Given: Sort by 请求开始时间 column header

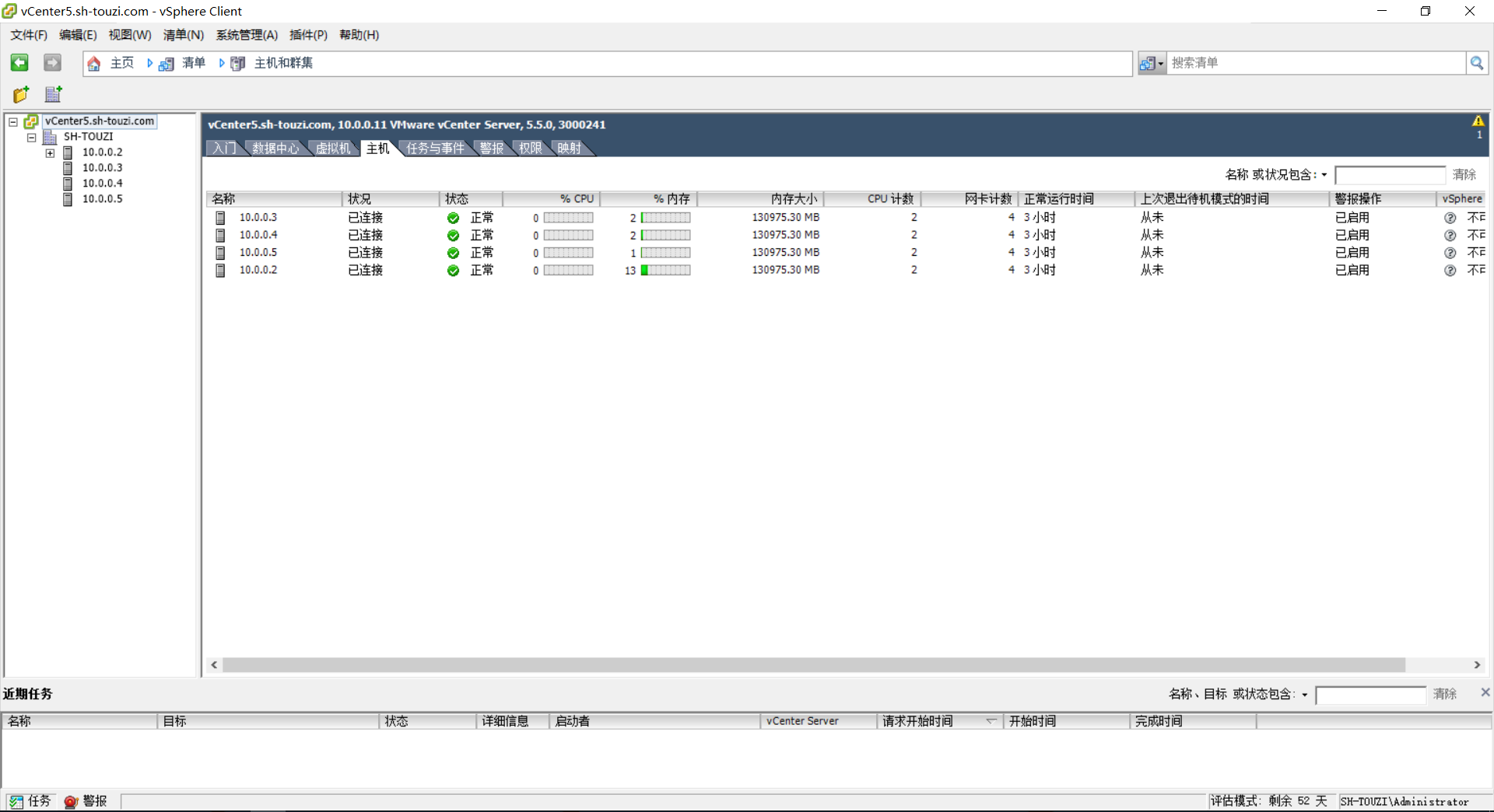Looking at the screenshot, I should [x=939, y=721].
